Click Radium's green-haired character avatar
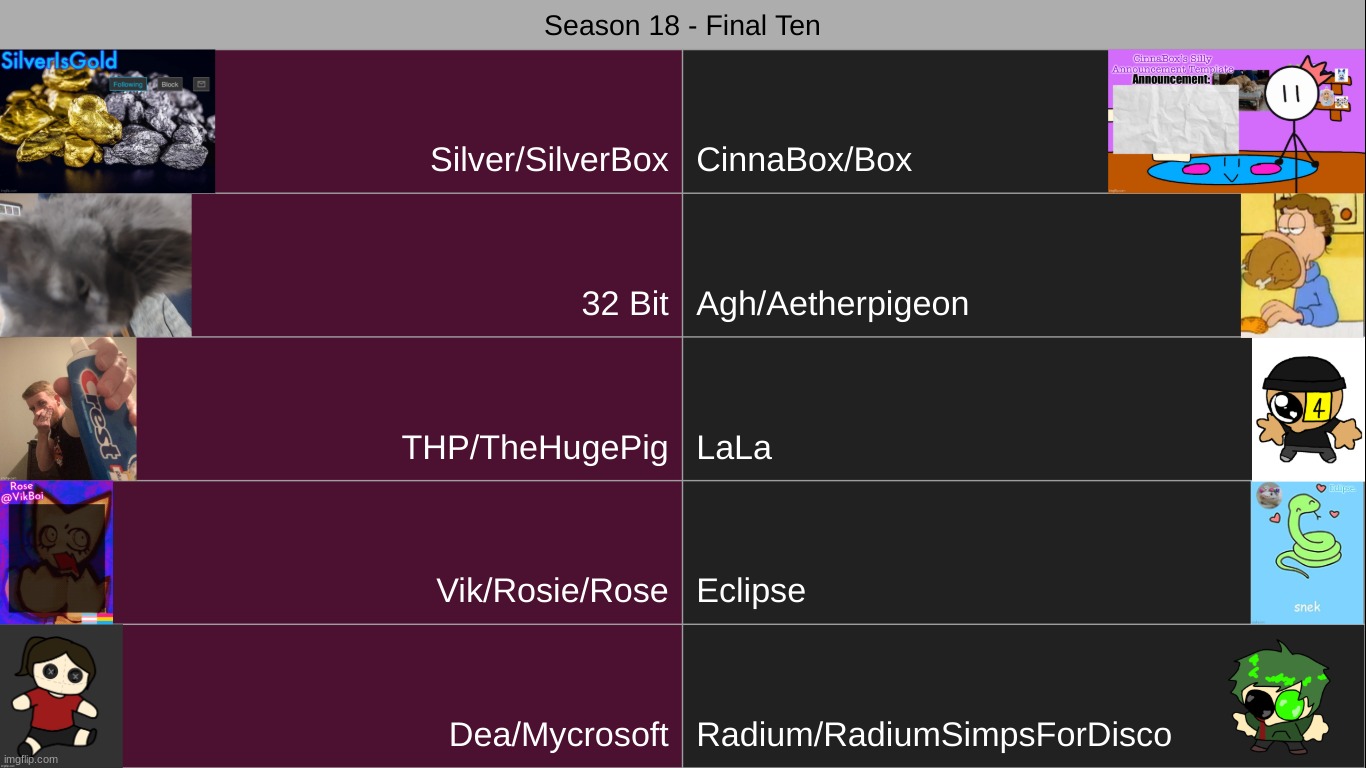Image resolution: width=1366 pixels, height=768 pixels. [x=1282, y=697]
